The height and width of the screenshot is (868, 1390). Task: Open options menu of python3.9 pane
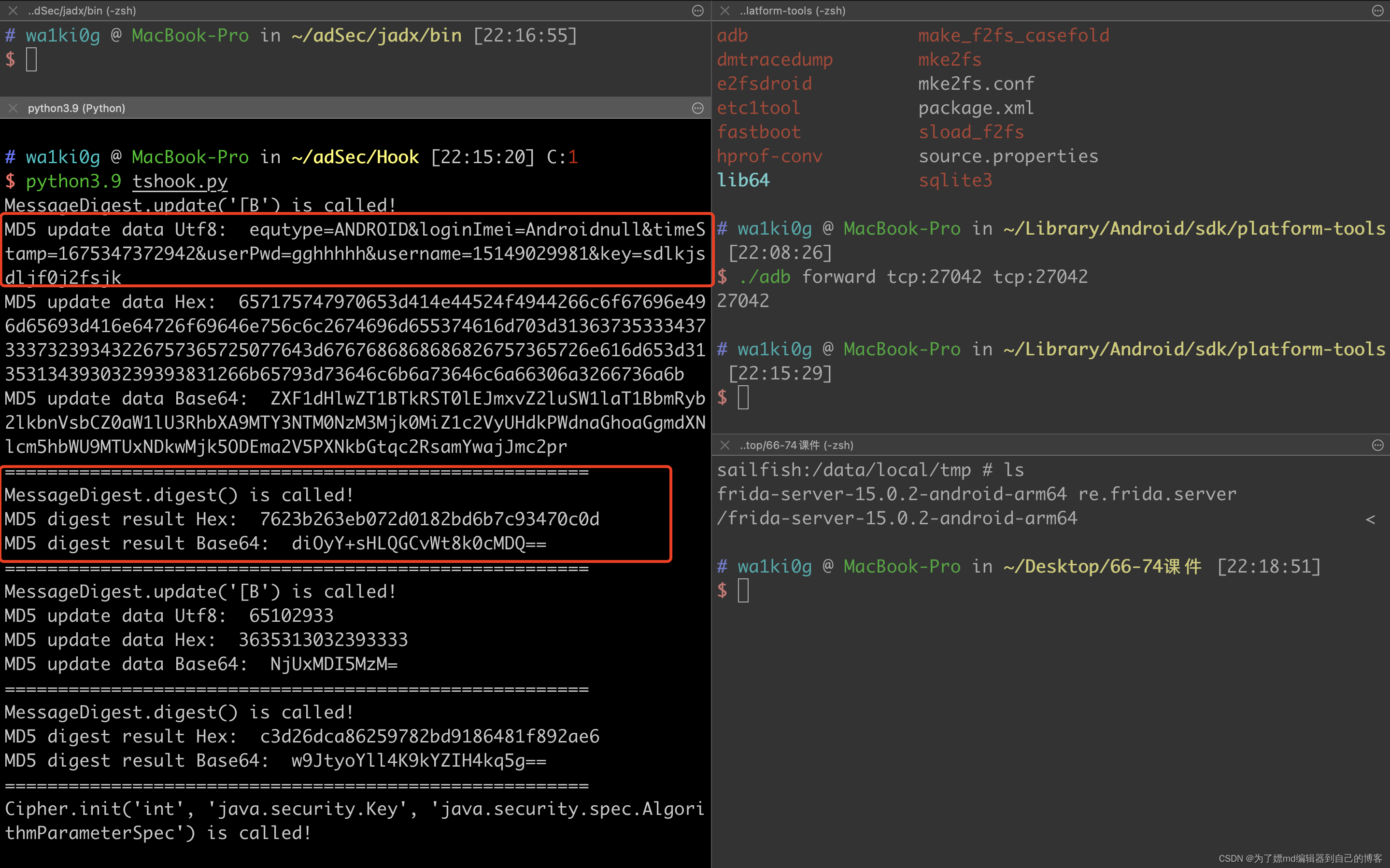click(697, 108)
